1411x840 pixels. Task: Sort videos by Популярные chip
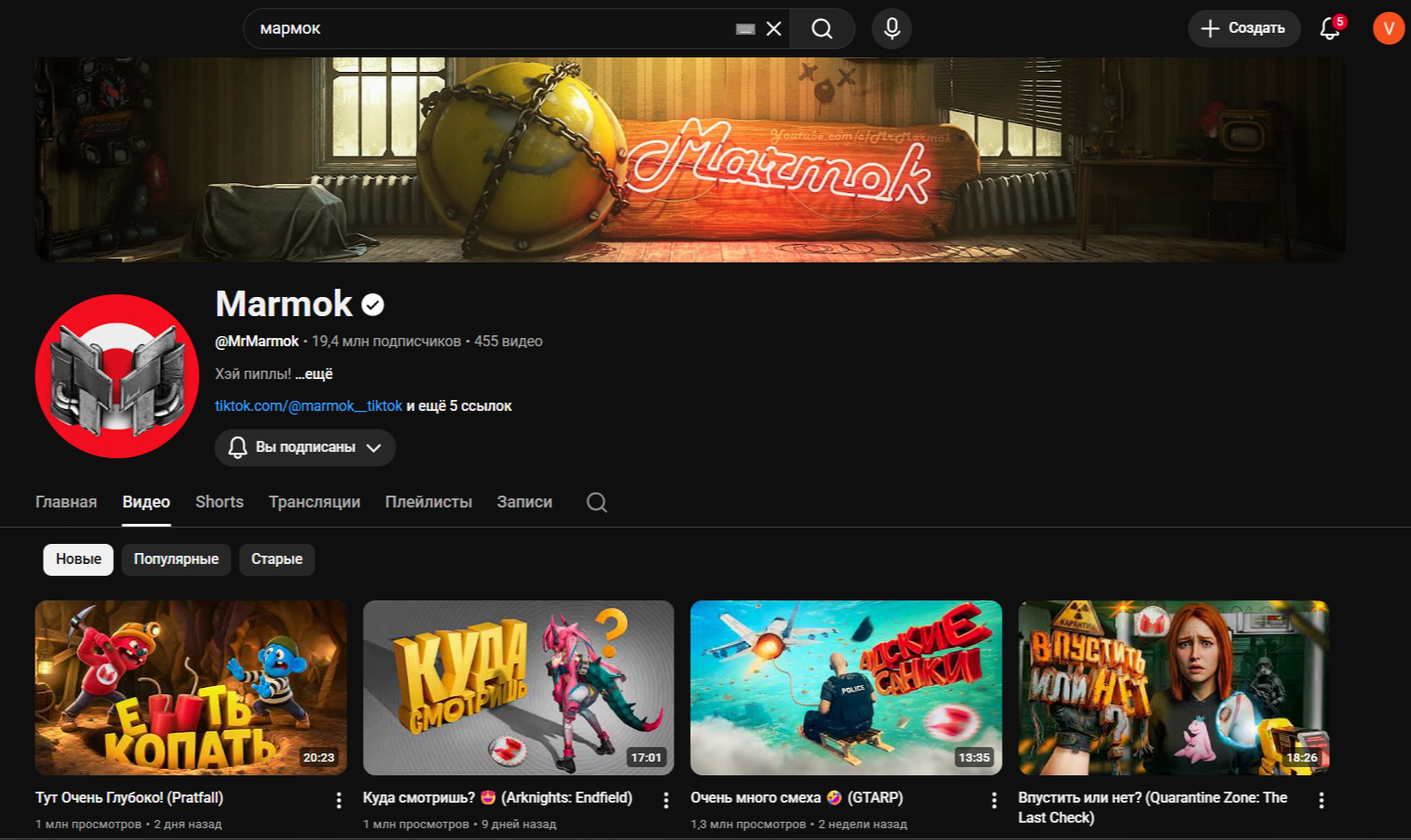pyautogui.click(x=176, y=559)
